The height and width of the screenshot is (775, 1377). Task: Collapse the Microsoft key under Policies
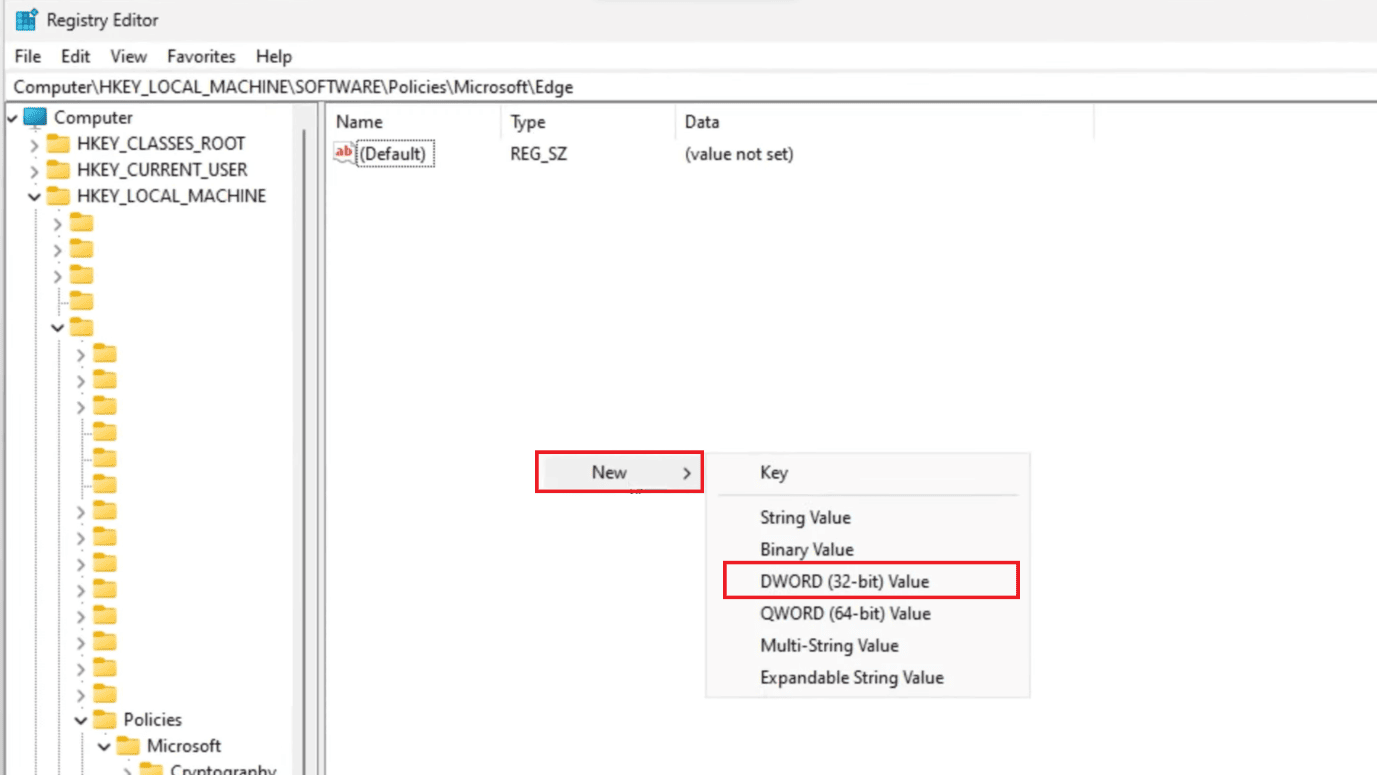104,746
